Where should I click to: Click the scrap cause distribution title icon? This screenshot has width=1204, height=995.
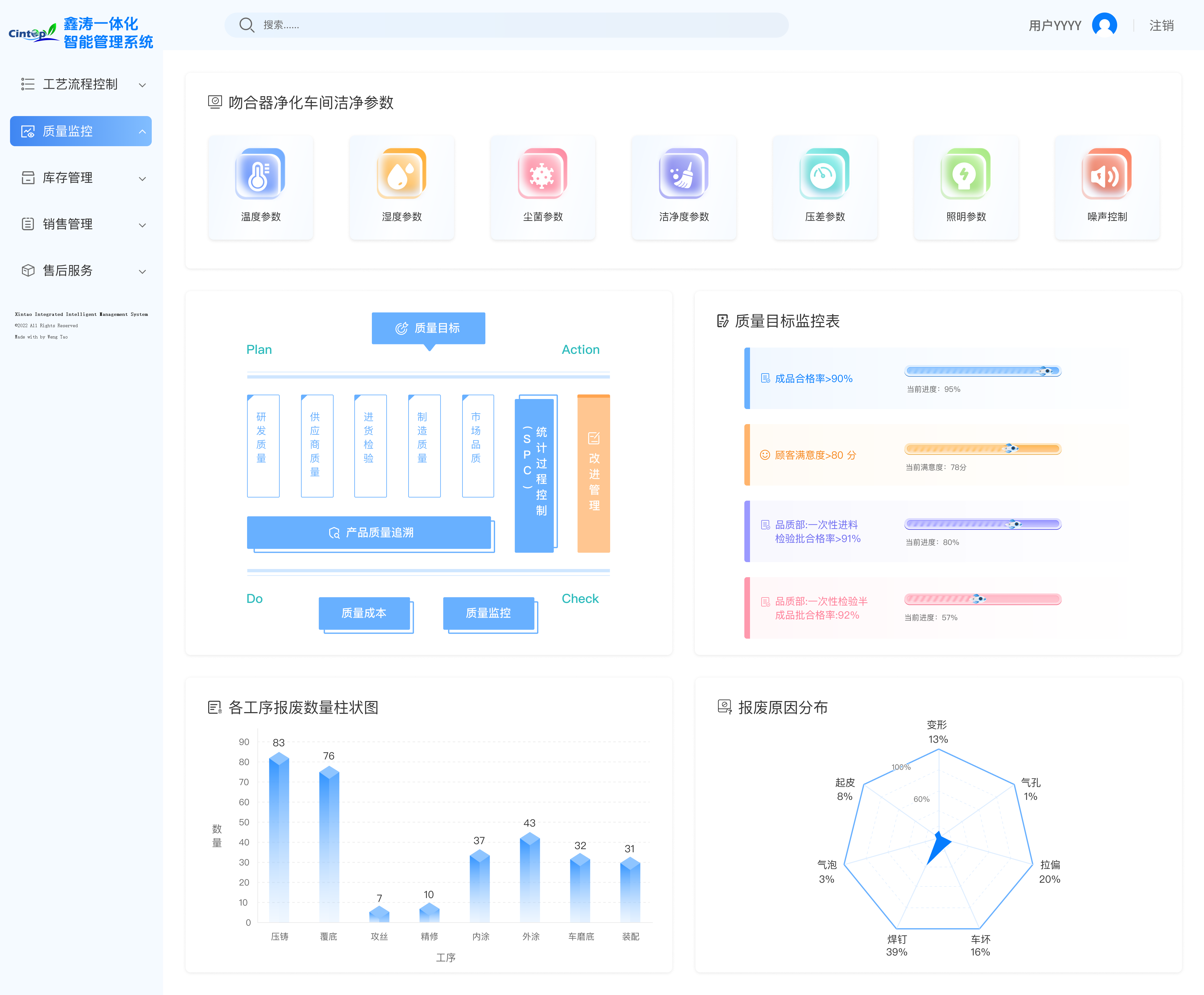pyautogui.click(x=725, y=707)
